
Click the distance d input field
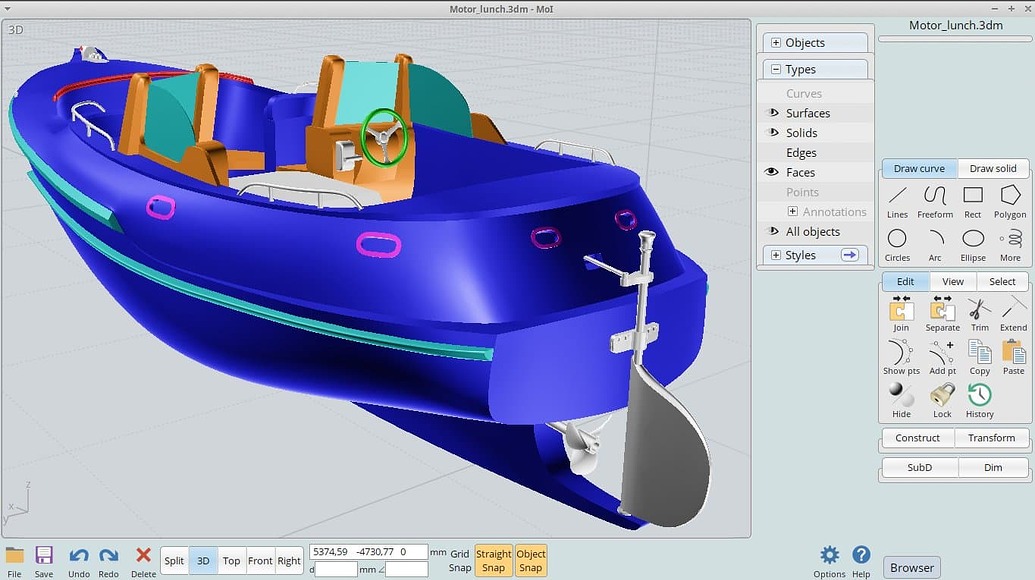click(x=336, y=569)
